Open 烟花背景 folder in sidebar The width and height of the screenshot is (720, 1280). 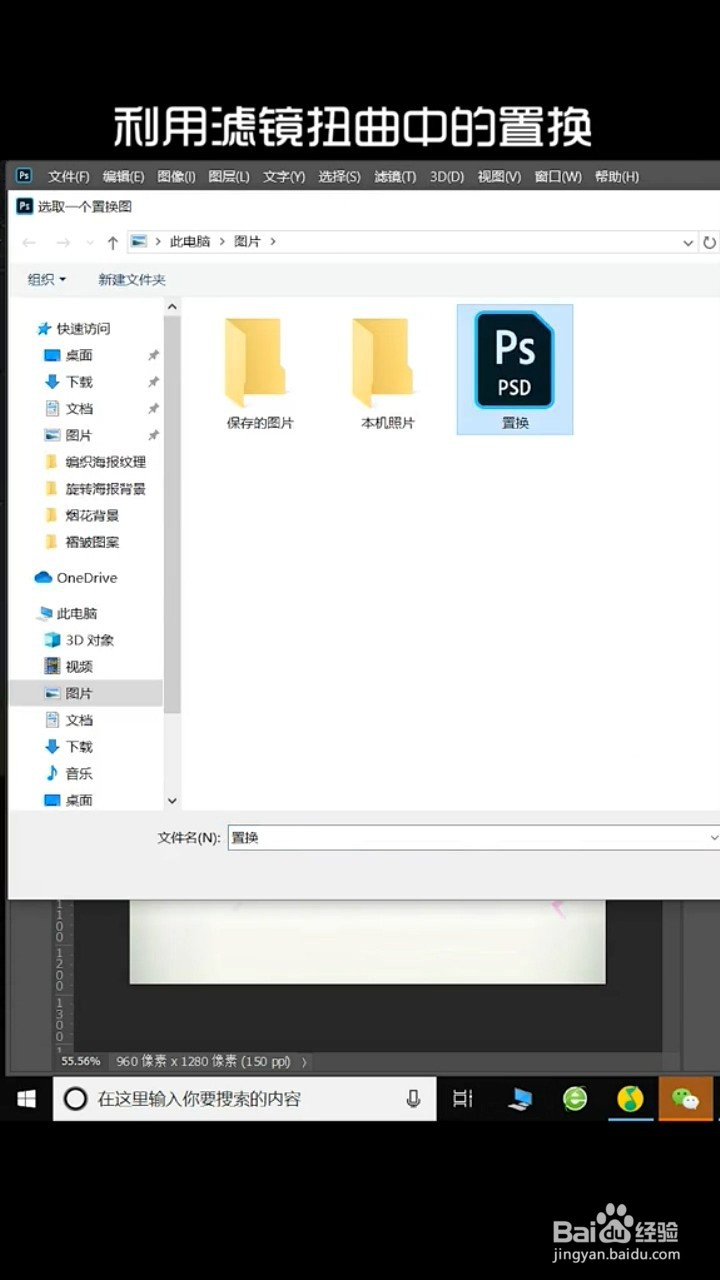click(83, 515)
